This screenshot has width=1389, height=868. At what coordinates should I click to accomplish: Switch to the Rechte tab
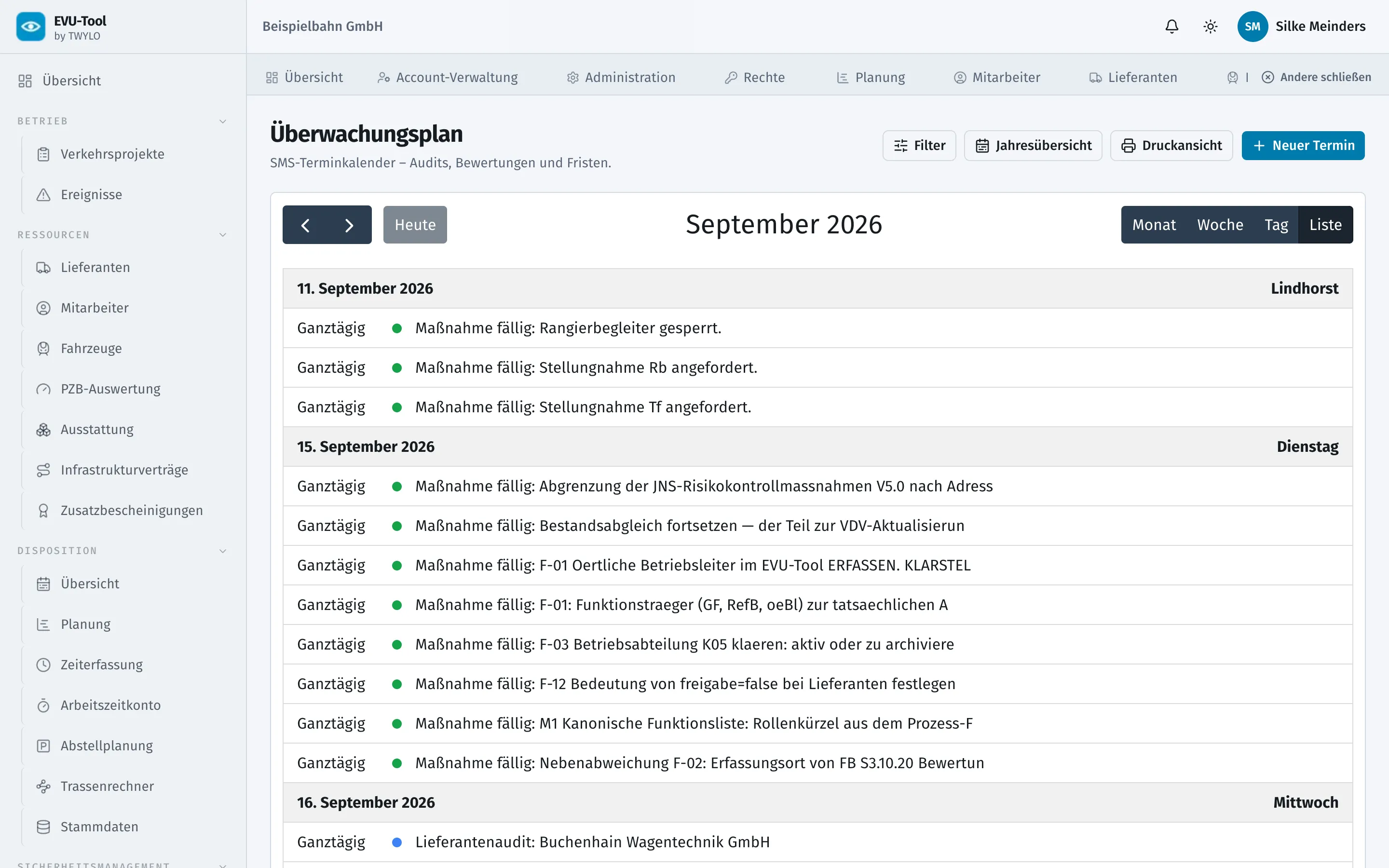click(755, 78)
